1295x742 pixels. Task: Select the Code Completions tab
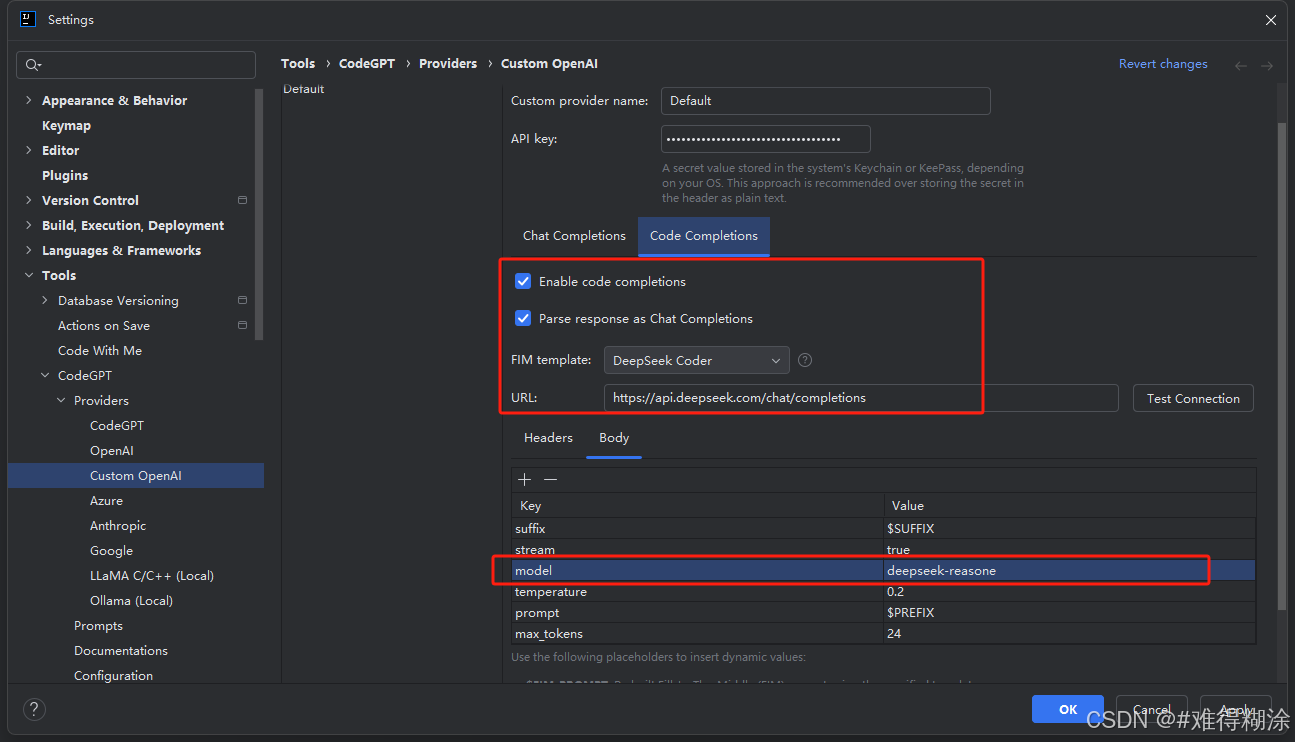click(704, 236)
